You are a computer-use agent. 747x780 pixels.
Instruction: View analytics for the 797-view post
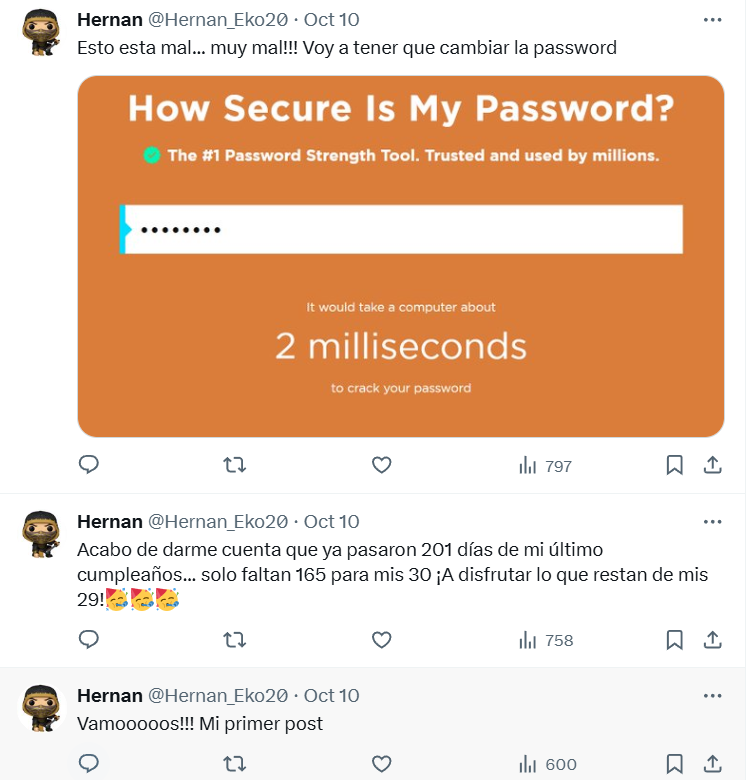click(x=546, y=466)
